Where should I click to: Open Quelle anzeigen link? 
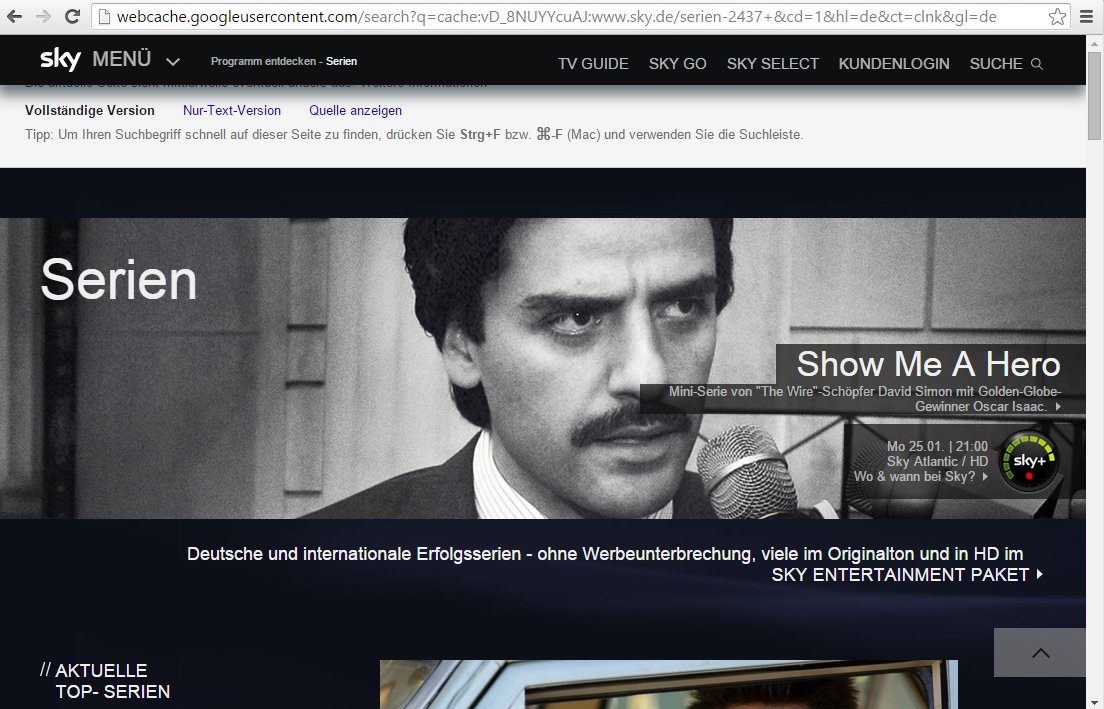[356, 111]
